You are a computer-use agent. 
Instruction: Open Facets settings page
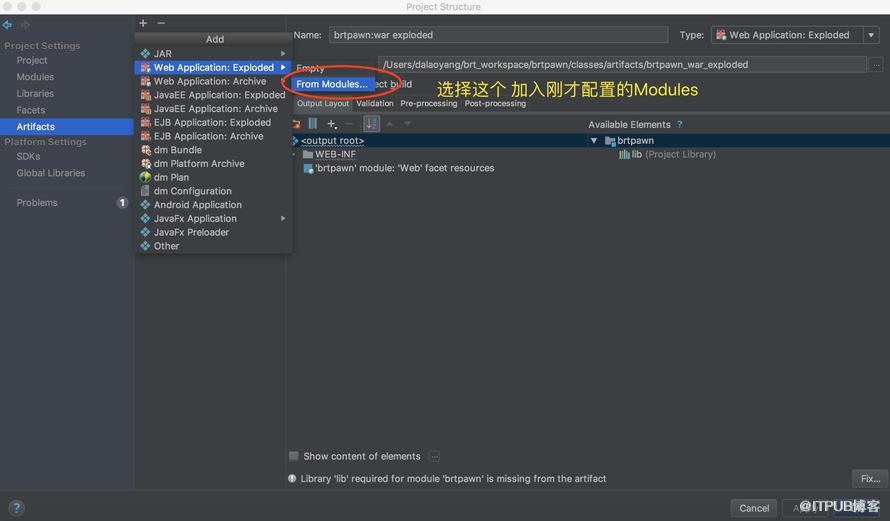(31, 110)
